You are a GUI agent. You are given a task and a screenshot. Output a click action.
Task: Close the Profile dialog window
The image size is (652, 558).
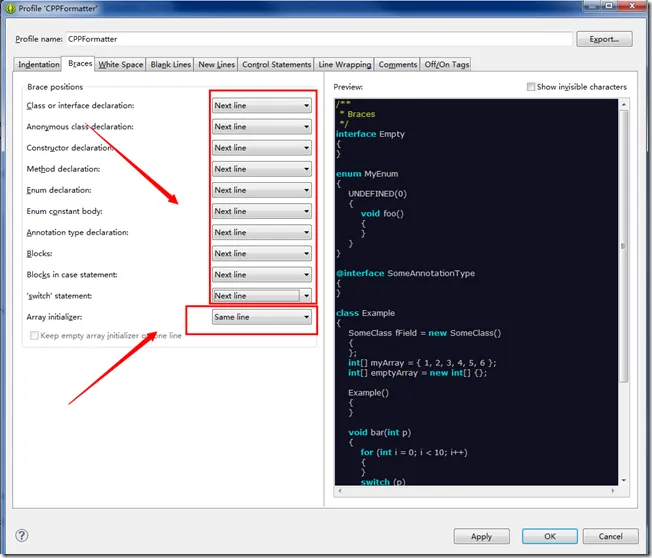632,6
